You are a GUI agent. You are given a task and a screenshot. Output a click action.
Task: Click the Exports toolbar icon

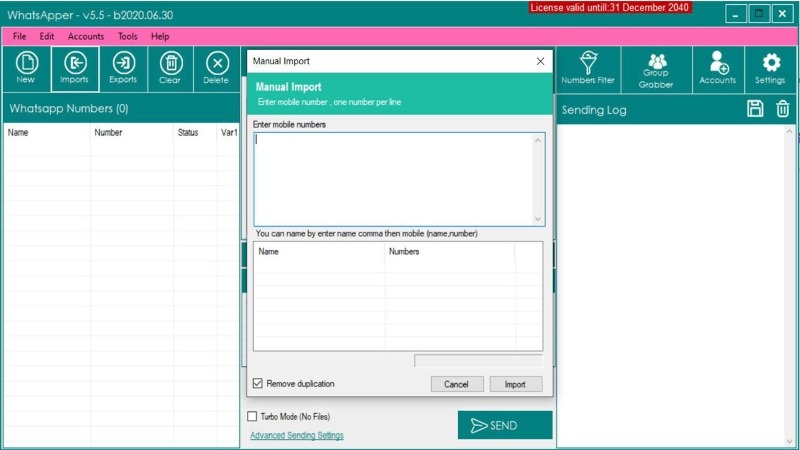(123, 68)
